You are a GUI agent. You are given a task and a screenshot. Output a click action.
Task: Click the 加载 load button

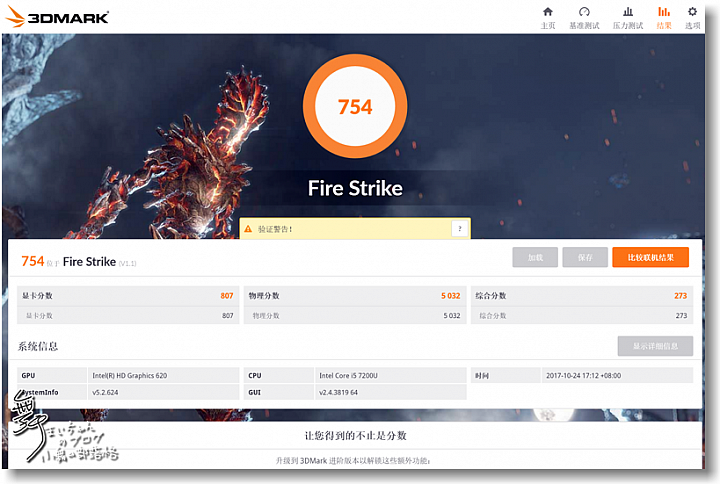pos(535,257)
